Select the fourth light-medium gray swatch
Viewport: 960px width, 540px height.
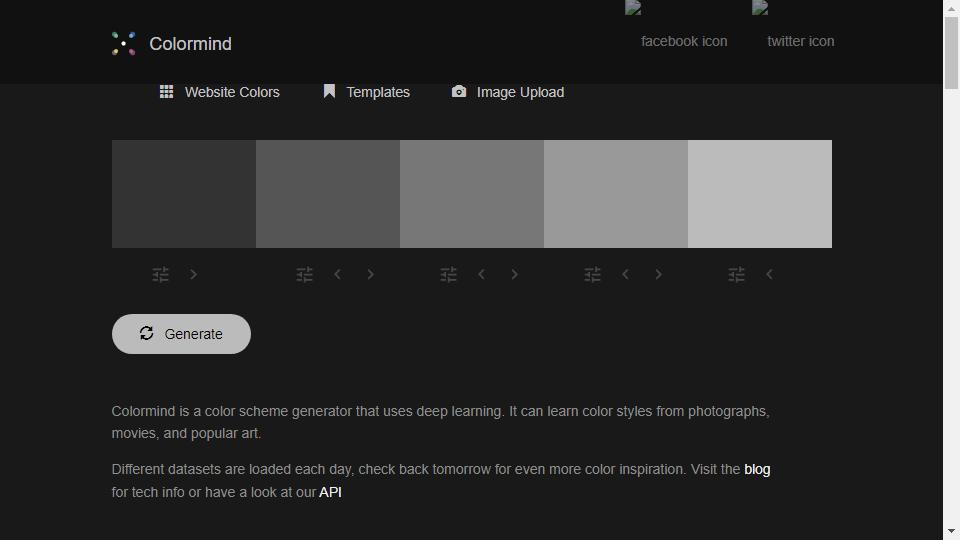click(616, 193)
